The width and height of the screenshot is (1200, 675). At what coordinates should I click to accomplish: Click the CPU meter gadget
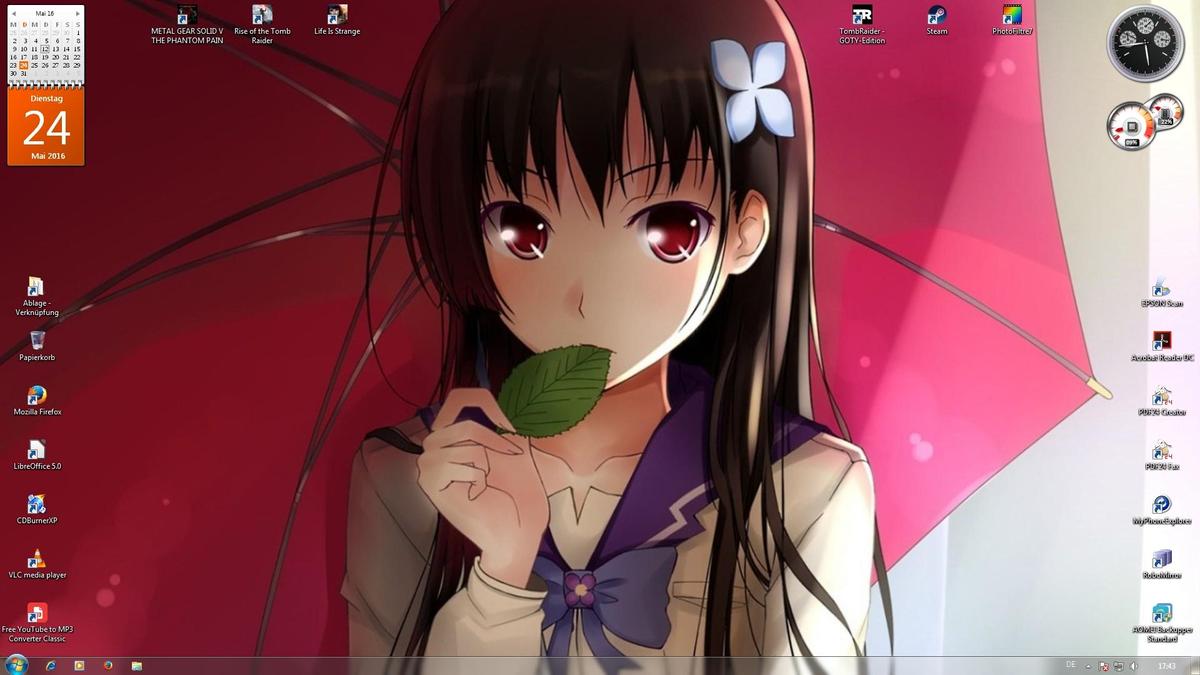1145,122
